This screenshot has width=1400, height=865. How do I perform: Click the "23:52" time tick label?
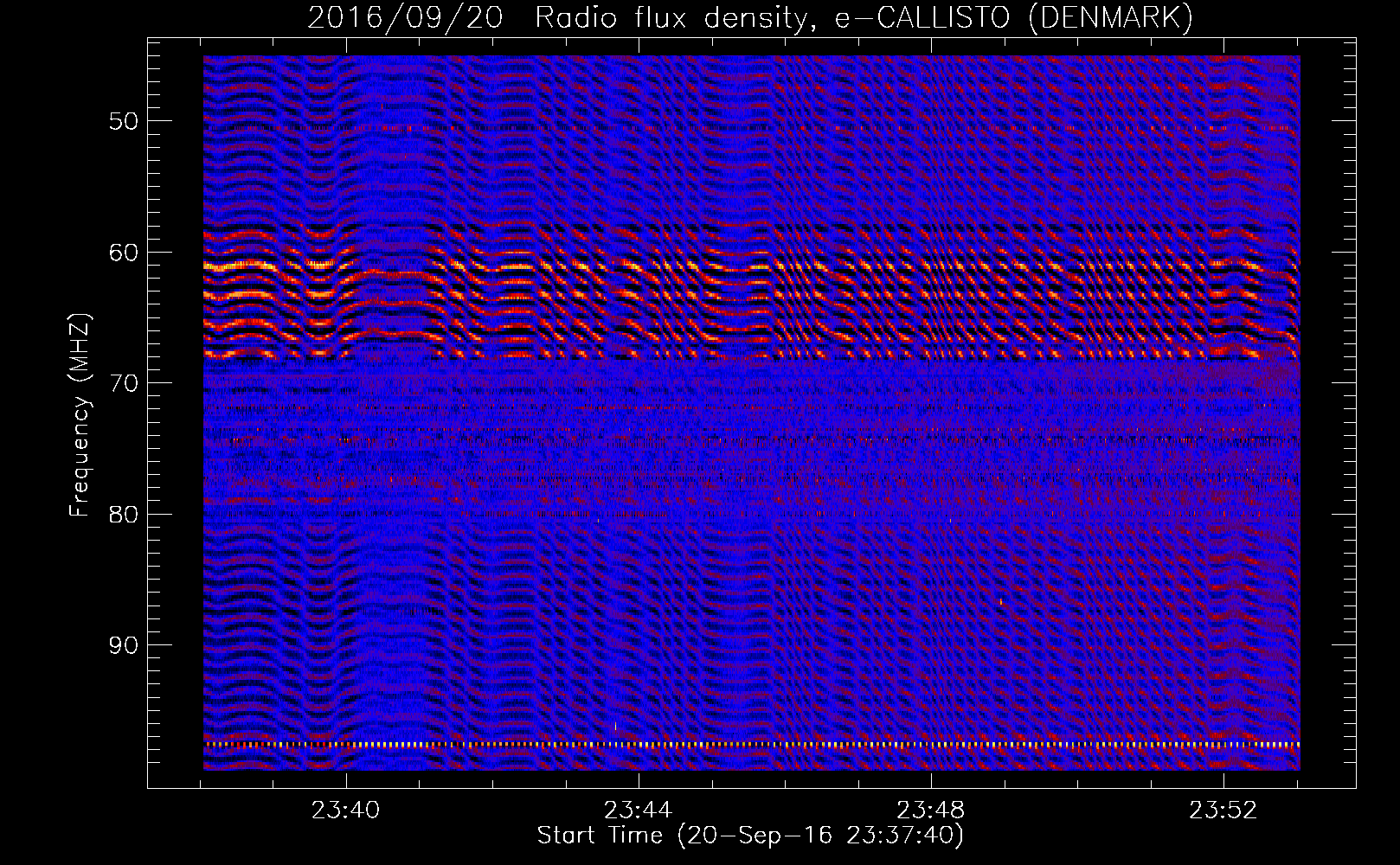[x=1223, y=811]
